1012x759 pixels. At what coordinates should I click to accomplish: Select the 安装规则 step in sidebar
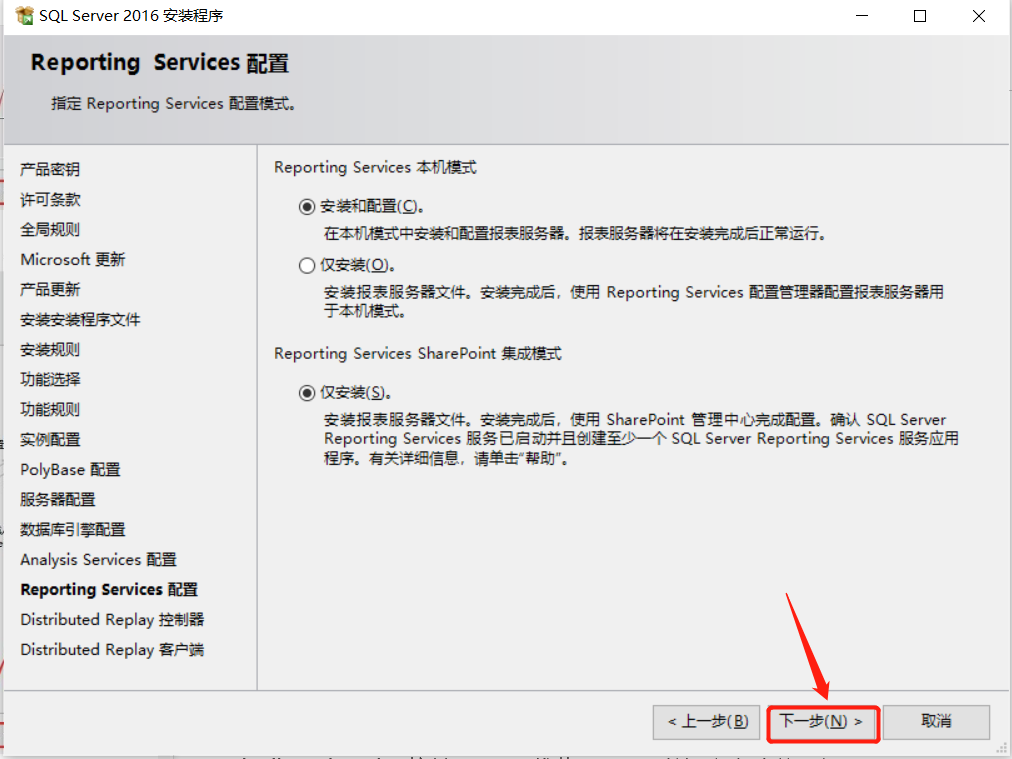[46, 349]
